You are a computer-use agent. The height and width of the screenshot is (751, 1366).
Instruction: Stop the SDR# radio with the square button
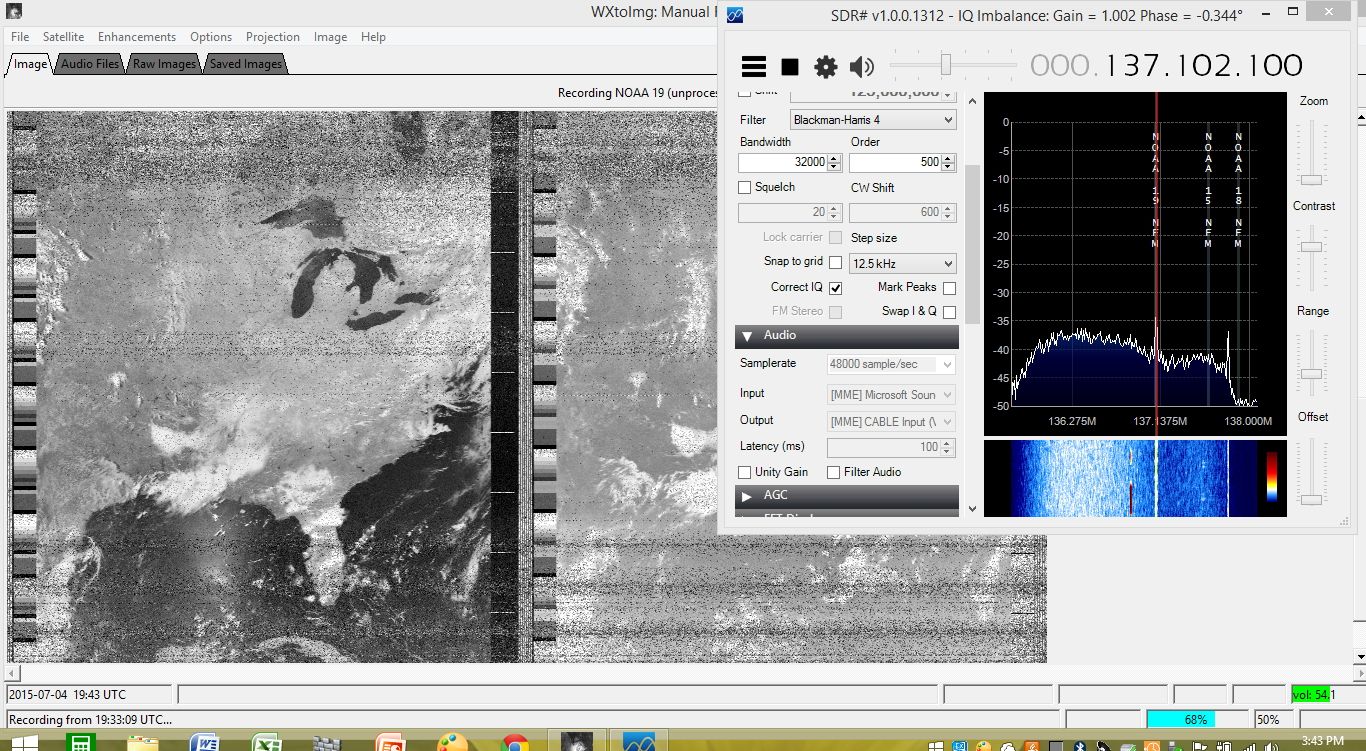coord(790,67)
